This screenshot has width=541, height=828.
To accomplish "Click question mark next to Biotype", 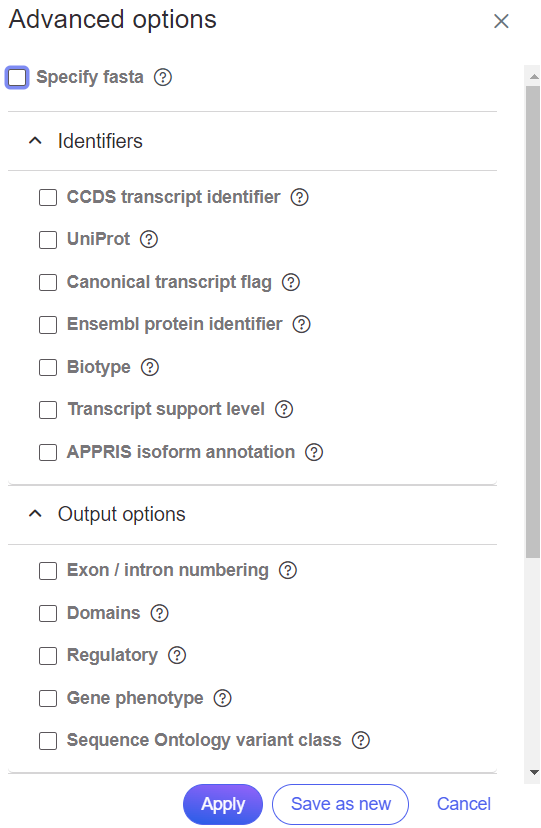I will tap(150, 367).
